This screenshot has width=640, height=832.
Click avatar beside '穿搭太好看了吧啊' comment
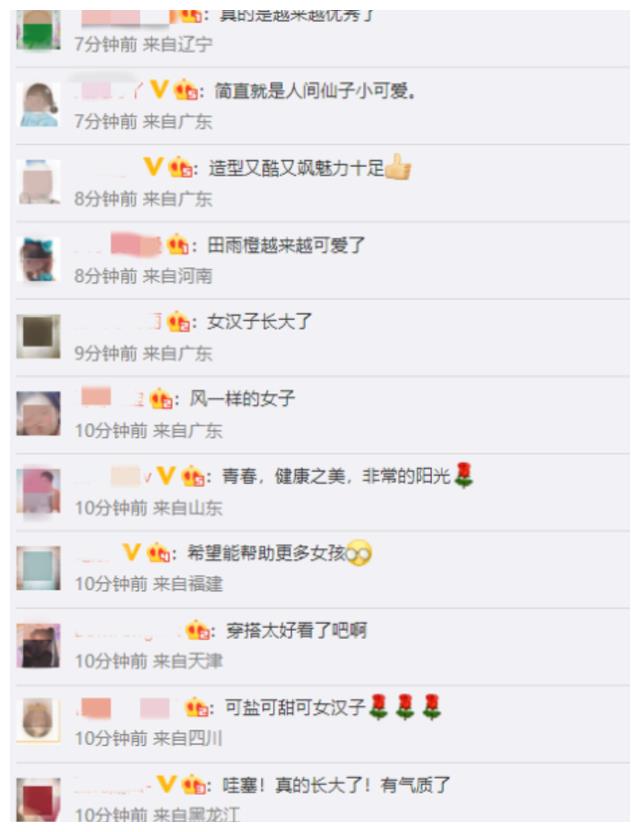(x=38, y=645)
